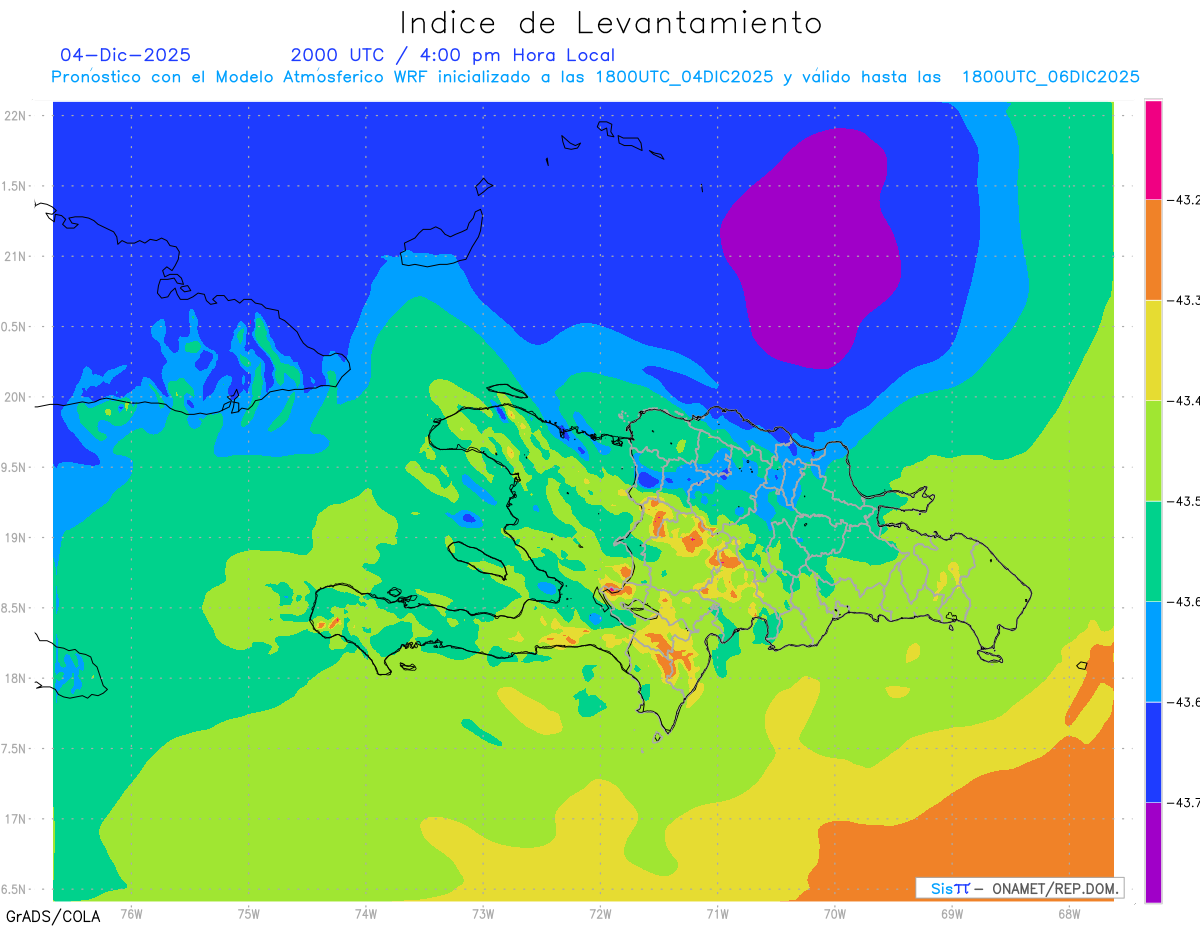Click the '17N' latitude label
This screenshot has height=927, width=1200.
click(16, 819)
